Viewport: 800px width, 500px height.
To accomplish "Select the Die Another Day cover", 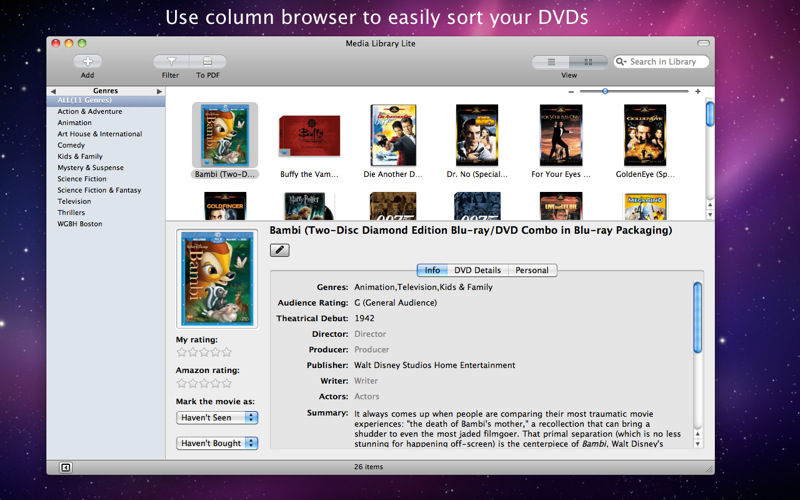I will (393, 135).
